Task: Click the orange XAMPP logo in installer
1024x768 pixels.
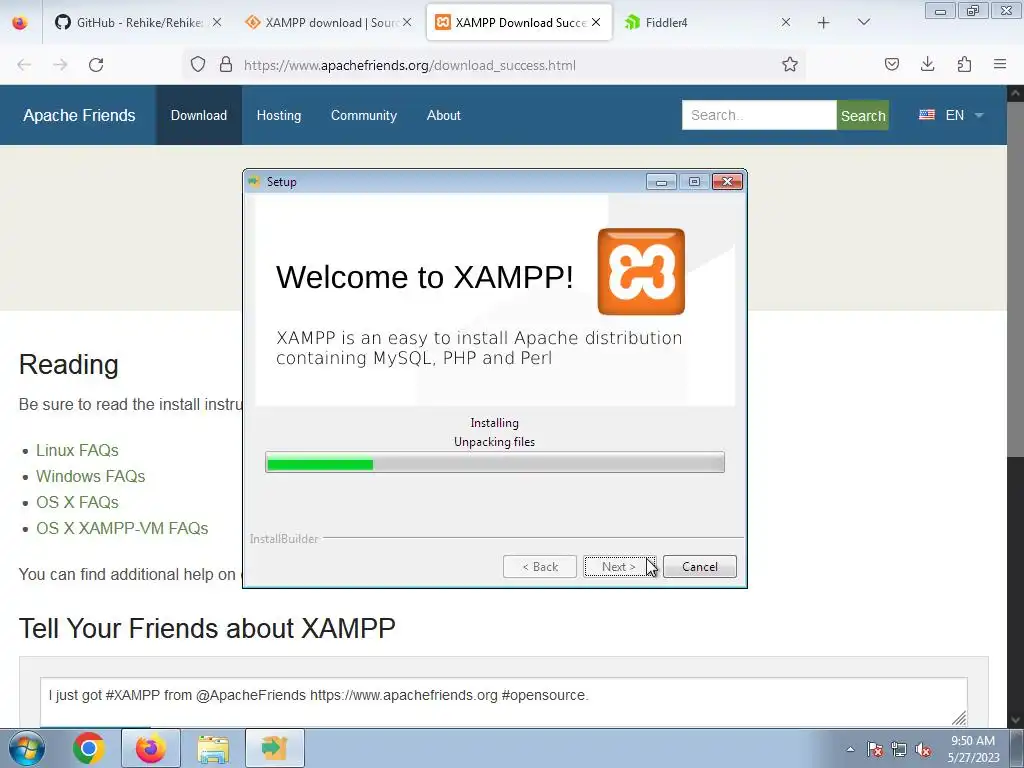Action: [x=641, y=272]
